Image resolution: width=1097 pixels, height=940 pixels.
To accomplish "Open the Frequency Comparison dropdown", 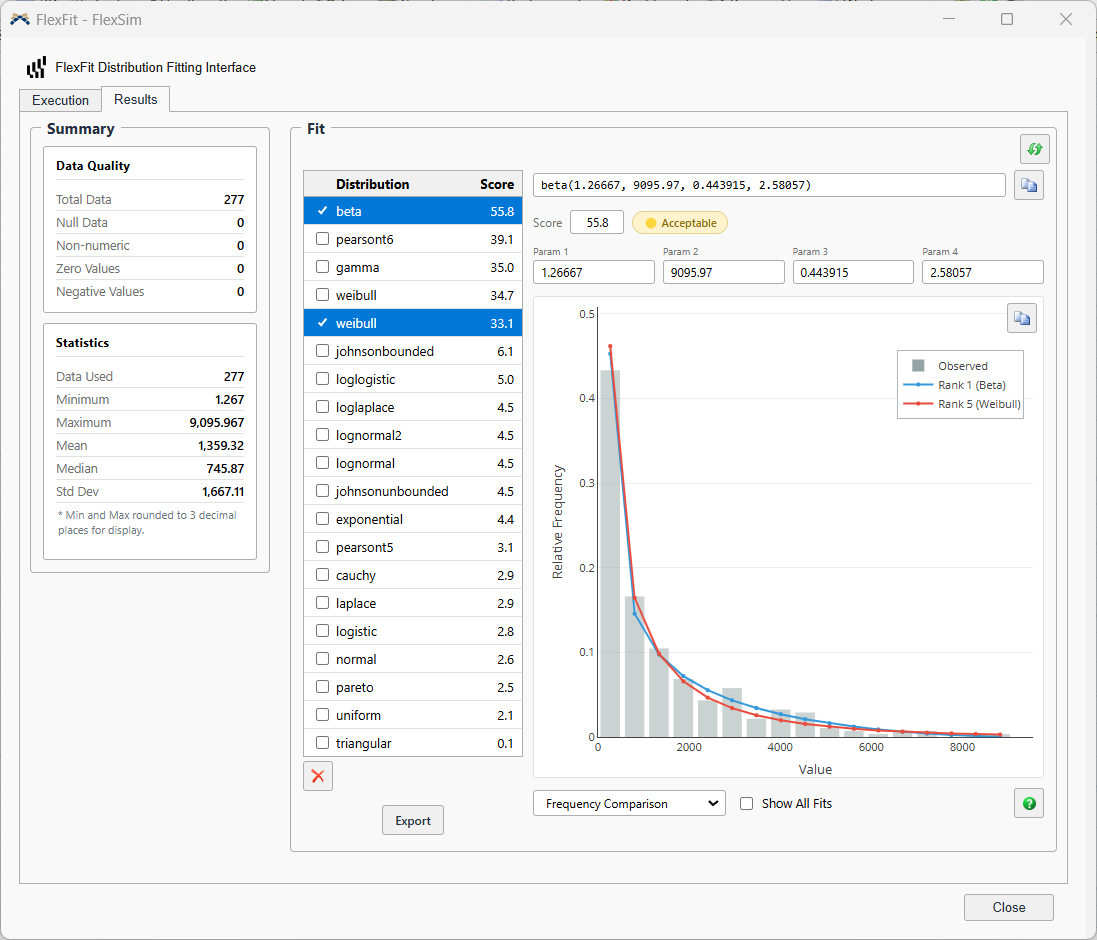I will click(x=629, y=804).
